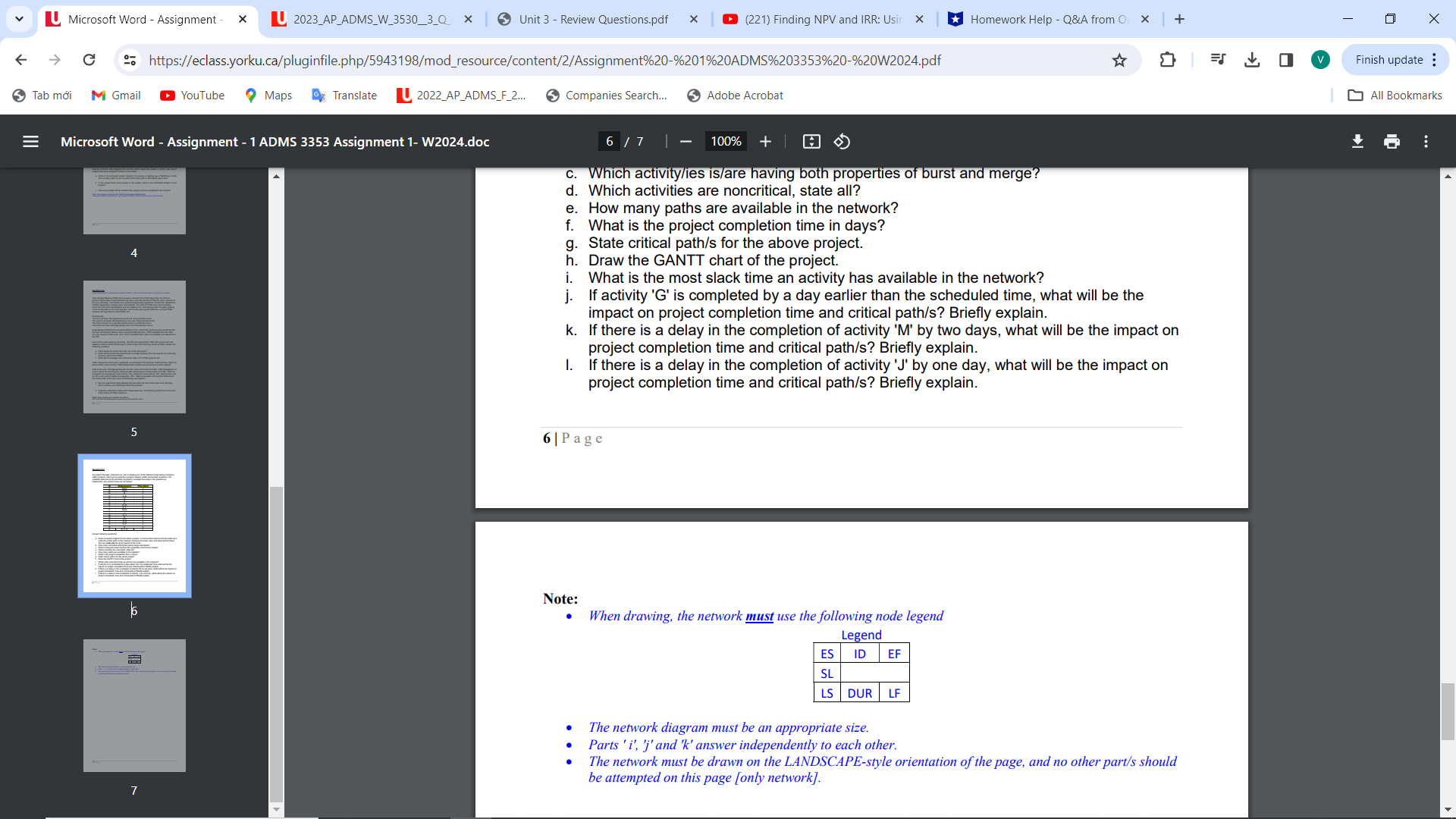This screenshot has height=819, width=1456.
Task: Open the fit-to-page control
Action: 811,141
